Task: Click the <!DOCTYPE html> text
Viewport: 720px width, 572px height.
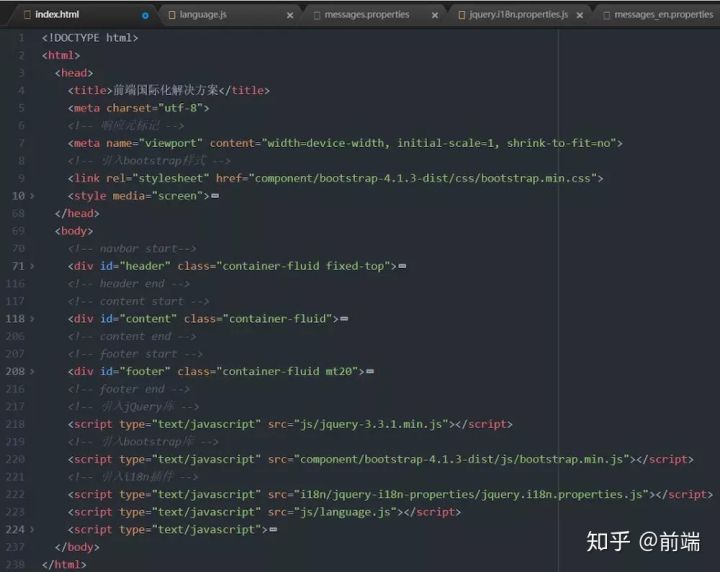Action: [x=90, y=38]
